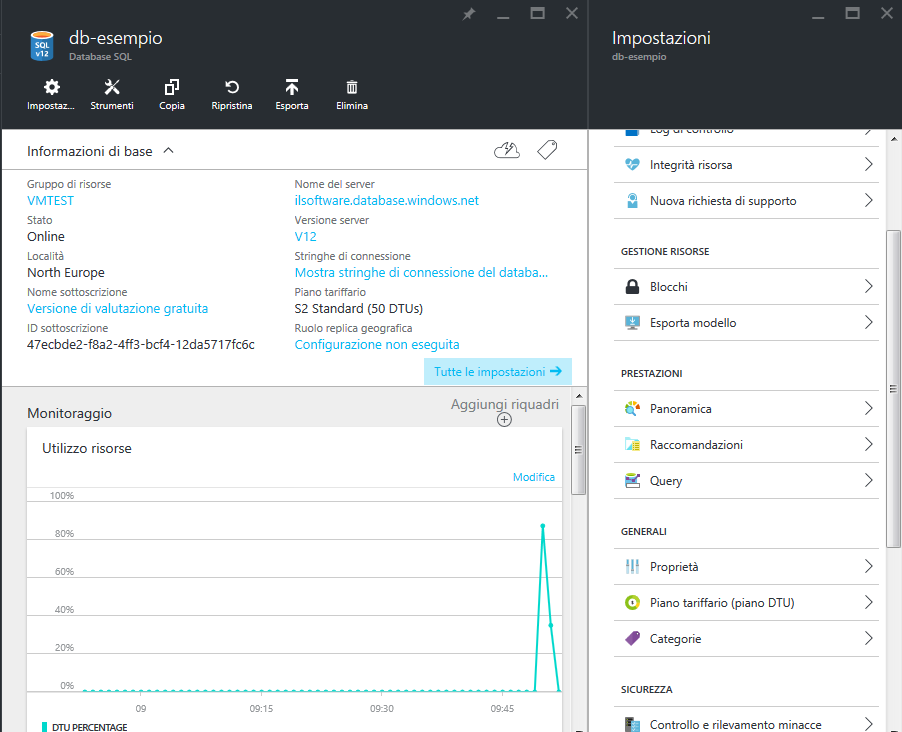Click the Copia database icon
This screenshot has height=732, width=902.
point(171,87)
